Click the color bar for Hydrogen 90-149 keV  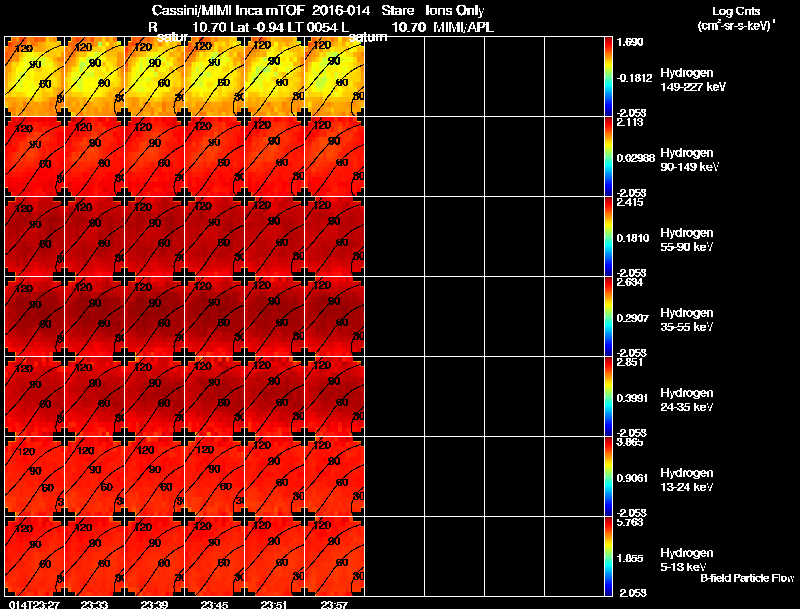click(x=608, y=156)
